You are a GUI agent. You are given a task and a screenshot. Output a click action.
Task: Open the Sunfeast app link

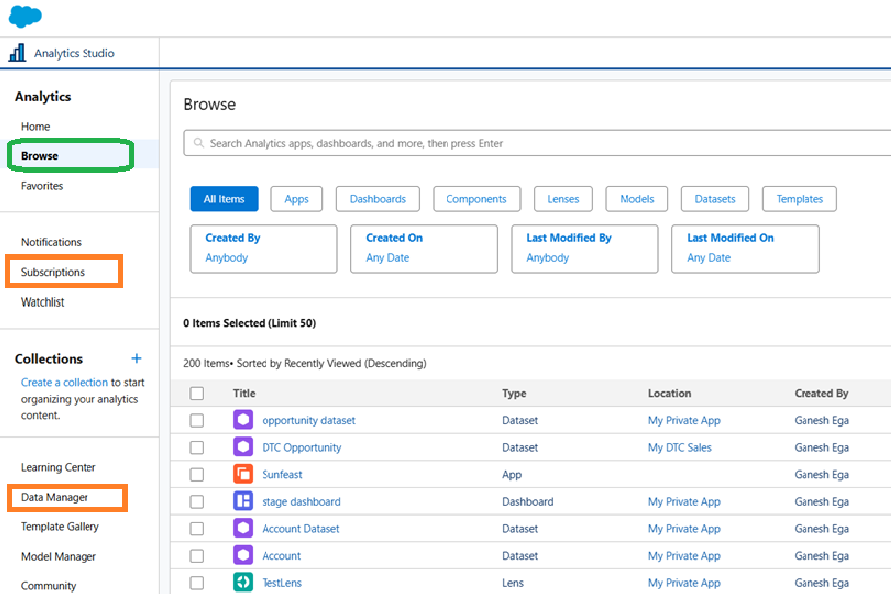click(282, 474)
